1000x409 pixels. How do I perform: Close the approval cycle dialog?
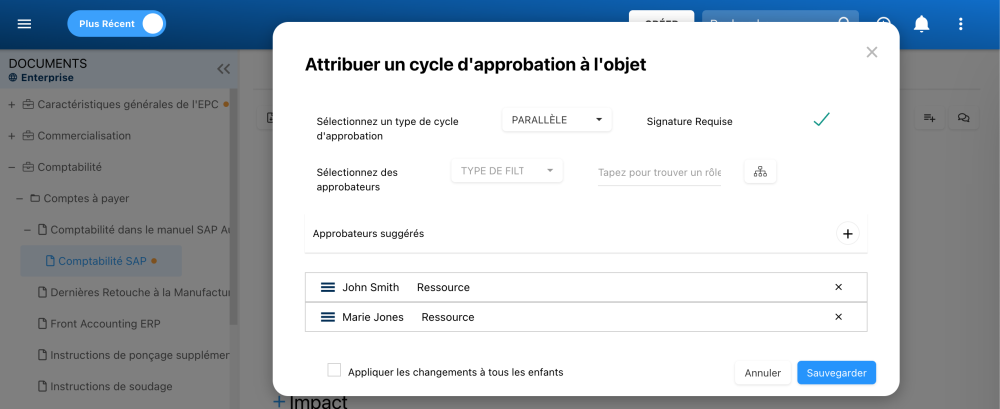(x=872, y=52)
